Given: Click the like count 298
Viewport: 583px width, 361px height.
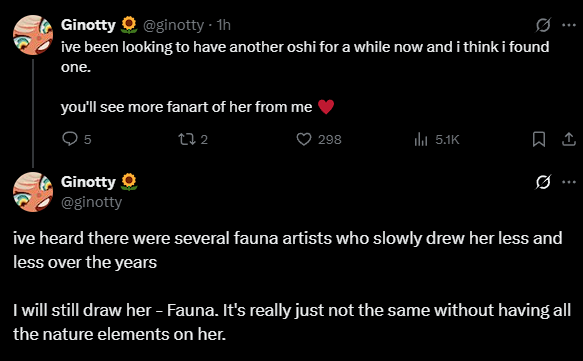Looking at the screenshot, I should tap(329, 139).
